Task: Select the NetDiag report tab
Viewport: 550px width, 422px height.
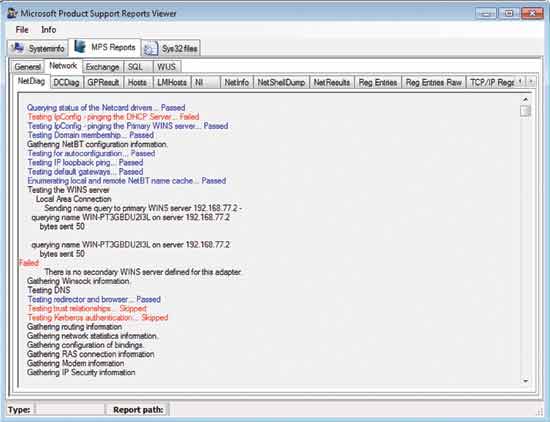Action: click(32, 81)
